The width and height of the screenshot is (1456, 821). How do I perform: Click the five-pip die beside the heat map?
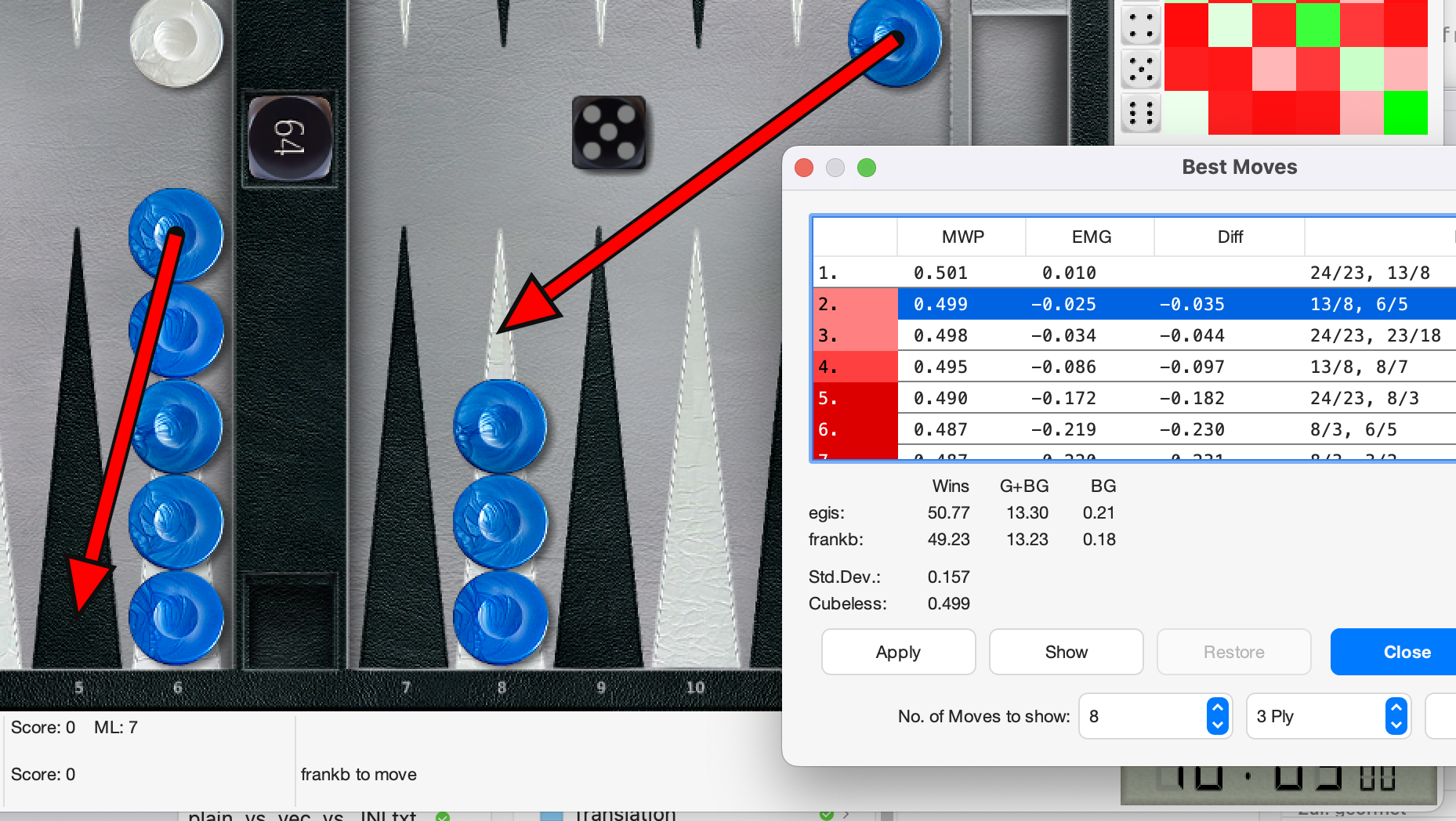1140,69
